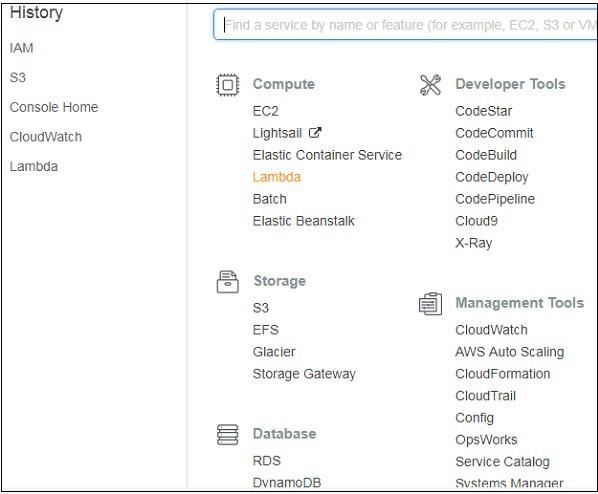Open Lambda under the Compute section
This screenshot has width=598, height=494.
276,177
